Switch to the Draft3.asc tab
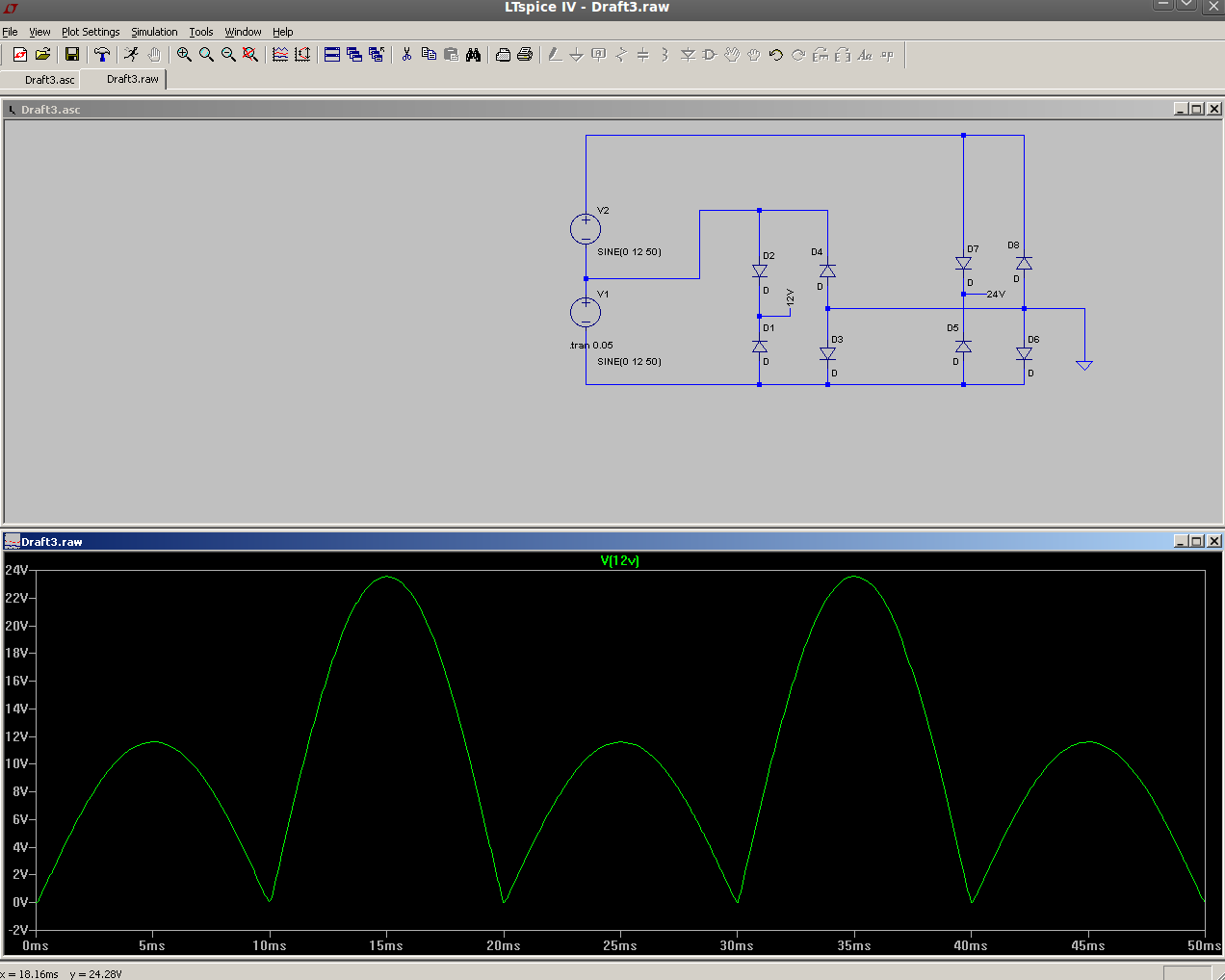1225x980 pixels. point(49,80)
